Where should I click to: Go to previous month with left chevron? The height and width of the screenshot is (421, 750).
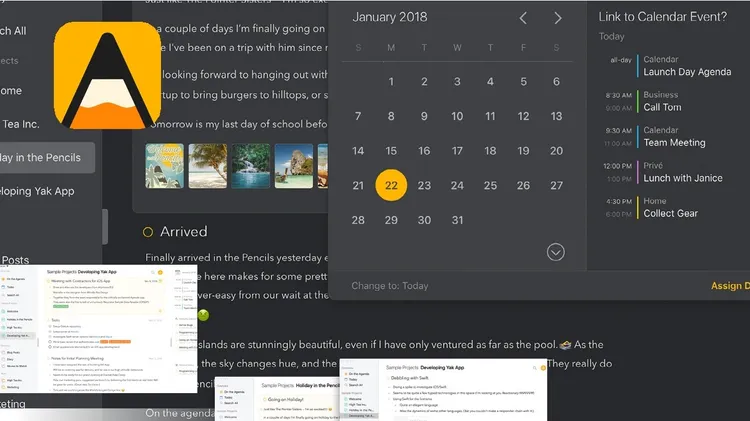tap(523, 18)
